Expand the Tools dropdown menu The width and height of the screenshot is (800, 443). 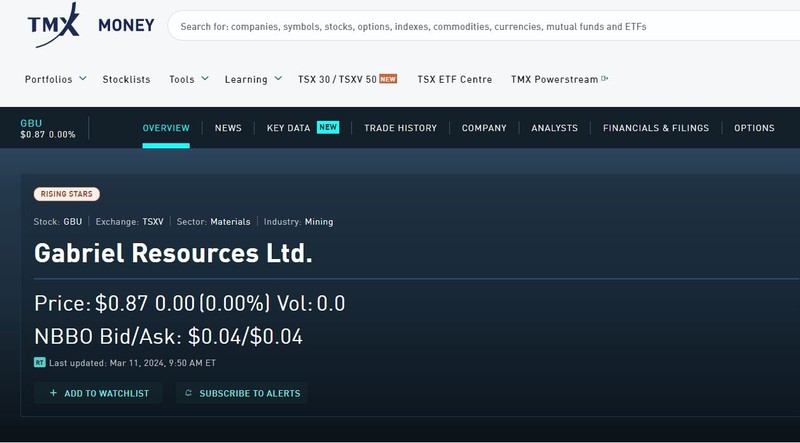(x=189, y=79)
